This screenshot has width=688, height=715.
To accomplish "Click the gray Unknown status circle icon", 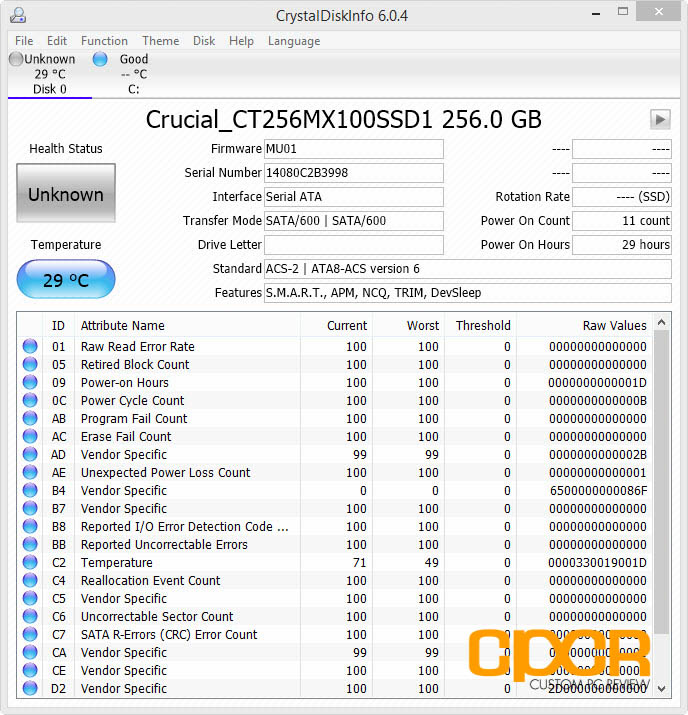I will point(16,59).
